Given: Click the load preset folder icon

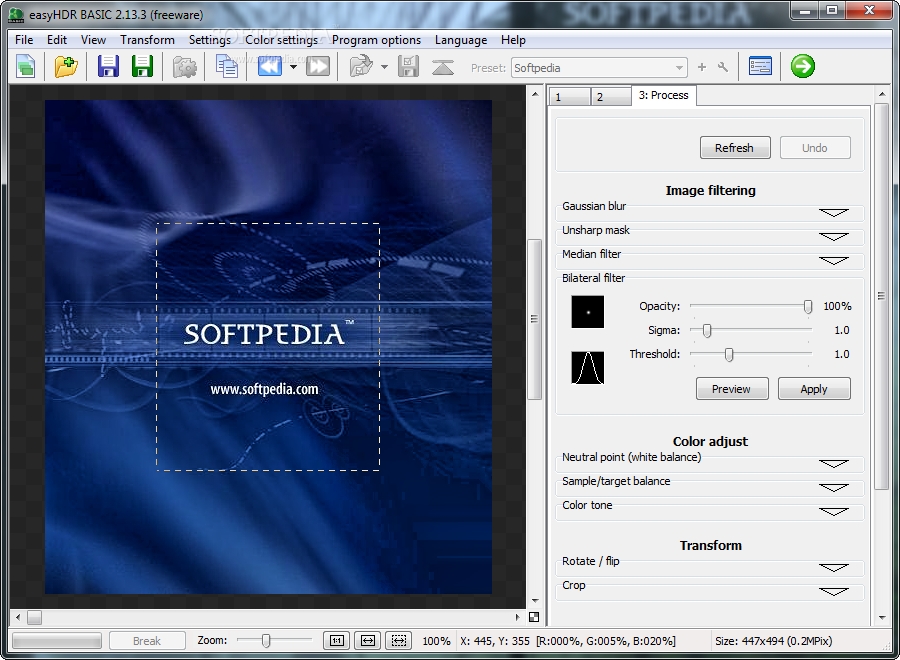Looking at the screenshot, I should click(x=362, y=67).
